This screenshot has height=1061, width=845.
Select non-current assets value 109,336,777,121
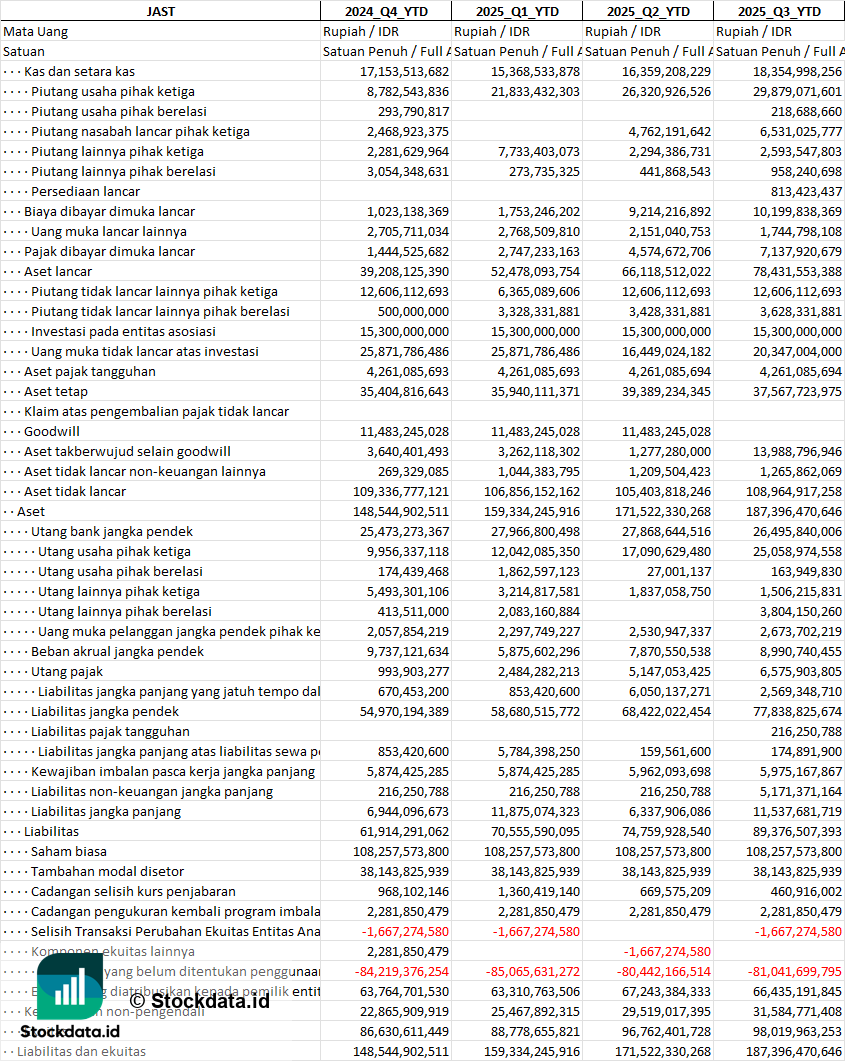401,492
